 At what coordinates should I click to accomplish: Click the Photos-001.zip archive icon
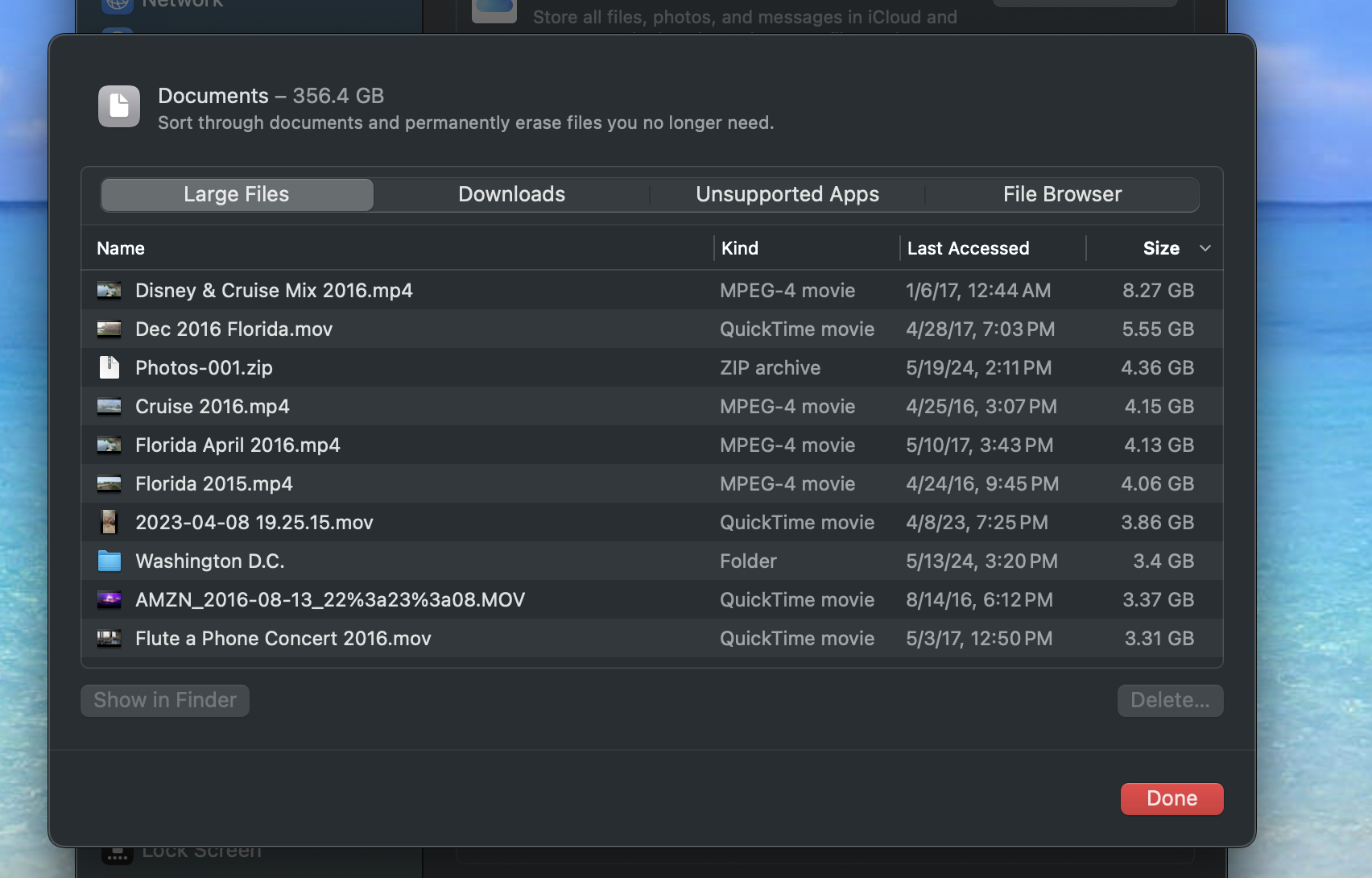click(109, 367)
